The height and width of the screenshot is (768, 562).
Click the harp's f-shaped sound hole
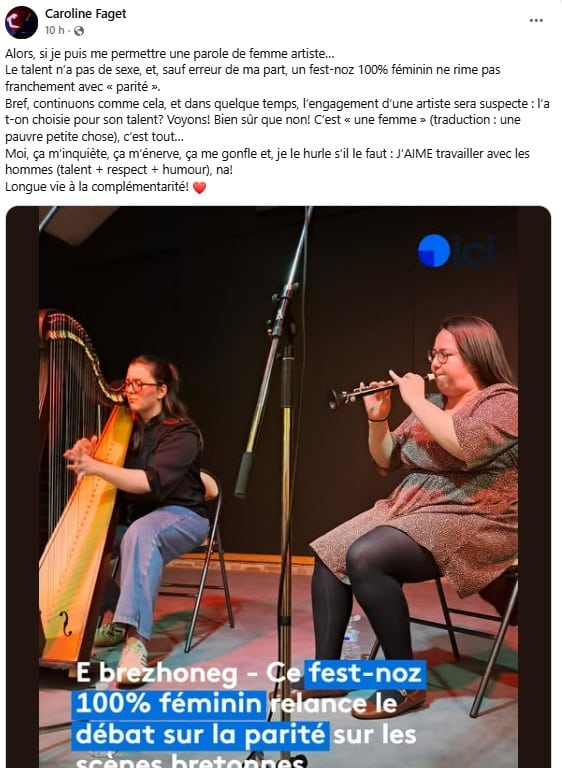click(x=65, y=623)
